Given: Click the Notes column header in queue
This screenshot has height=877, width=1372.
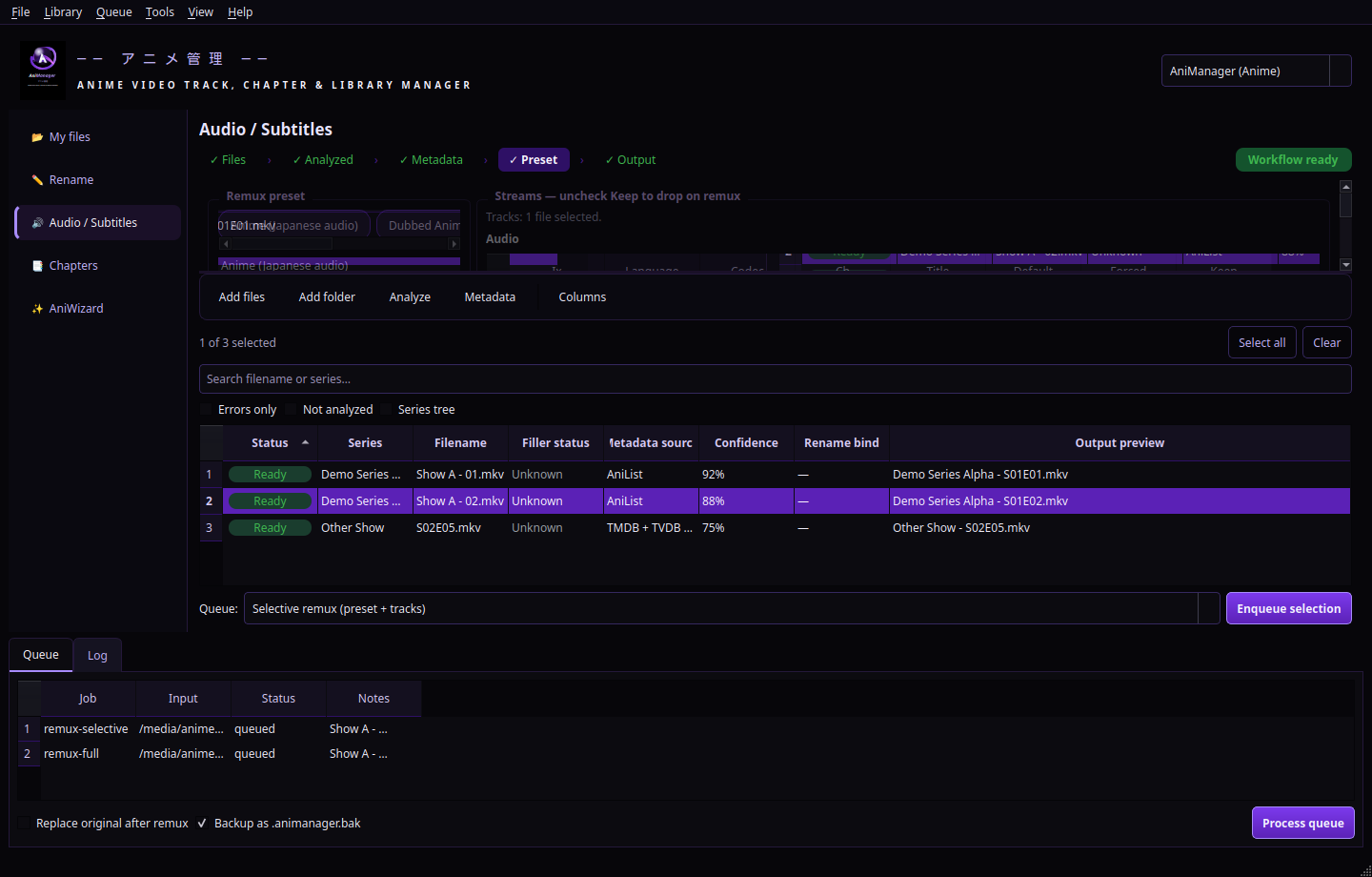Looking at the screenshot, I should click(x=373, y=699).
